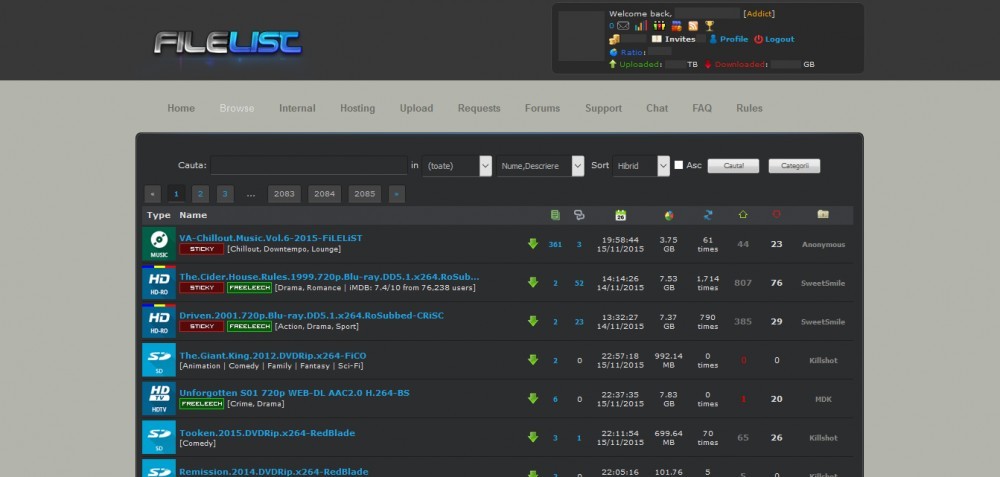Download Tooken.2015 via green arrow
The width and height of the screenshot is (1000, 477).
pyautogui.click(x=533, y=437)
